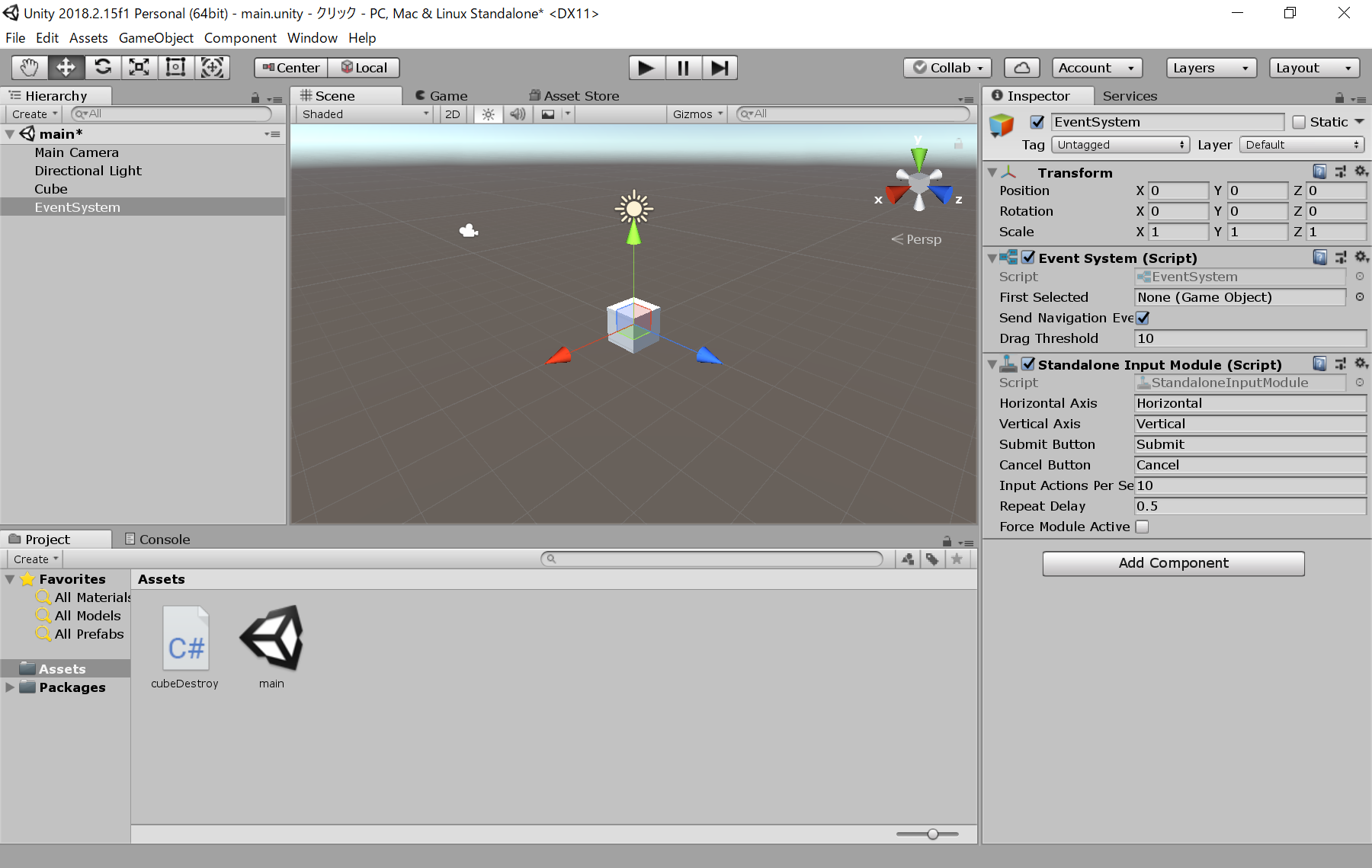The width and height of the screenshot is (1372, 868).
Task: Click the Step frame button
Action: click(x=720, y=68)
